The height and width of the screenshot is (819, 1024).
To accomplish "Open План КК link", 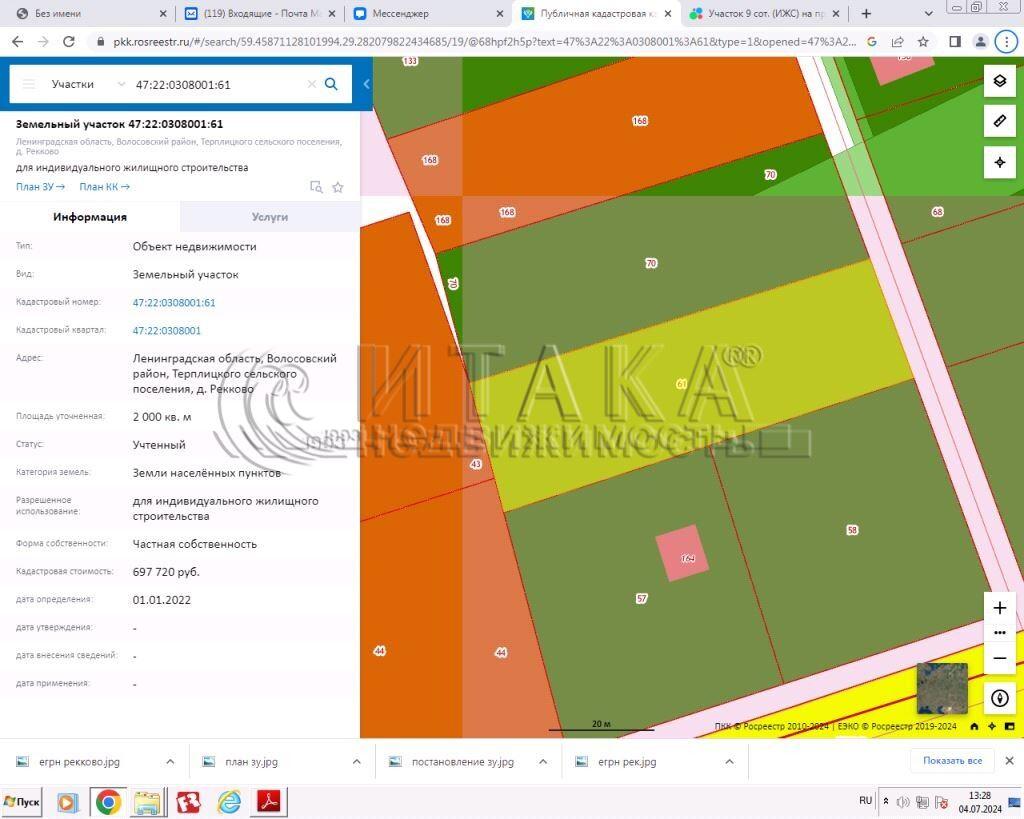I will pos(104,187).
